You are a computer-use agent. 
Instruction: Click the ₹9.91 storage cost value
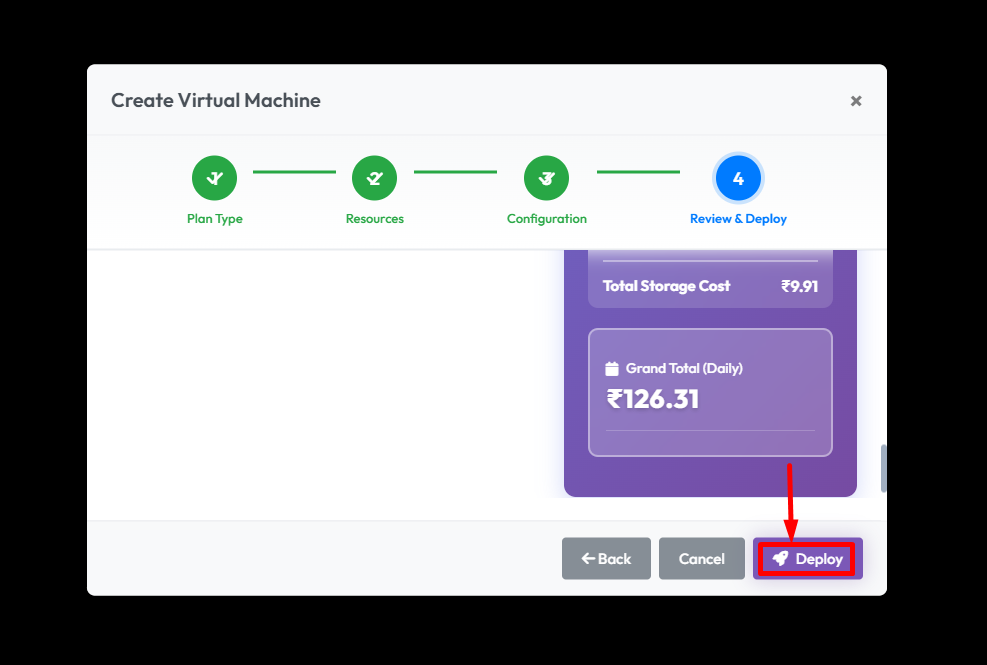pos(799,286)
